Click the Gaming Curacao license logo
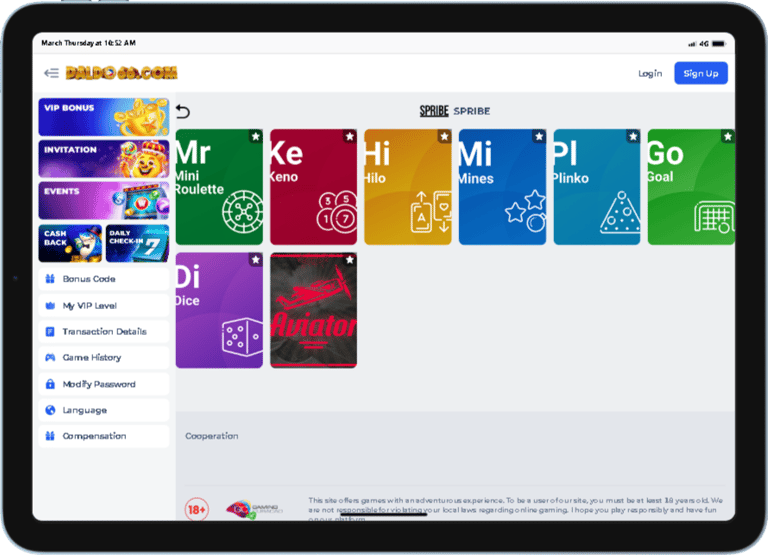The width and height of the screenshot is (768, 555). coord(254,509)
